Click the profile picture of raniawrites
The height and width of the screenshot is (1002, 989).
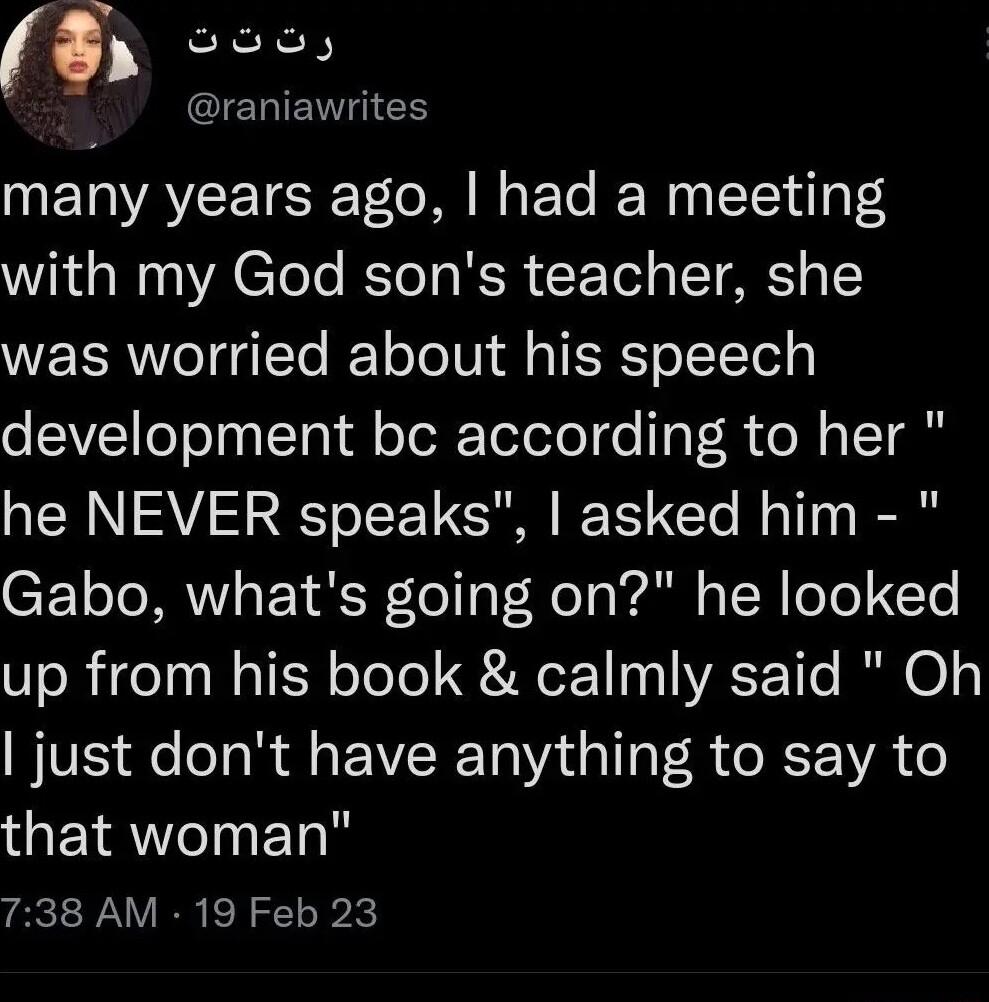(75, 74)
